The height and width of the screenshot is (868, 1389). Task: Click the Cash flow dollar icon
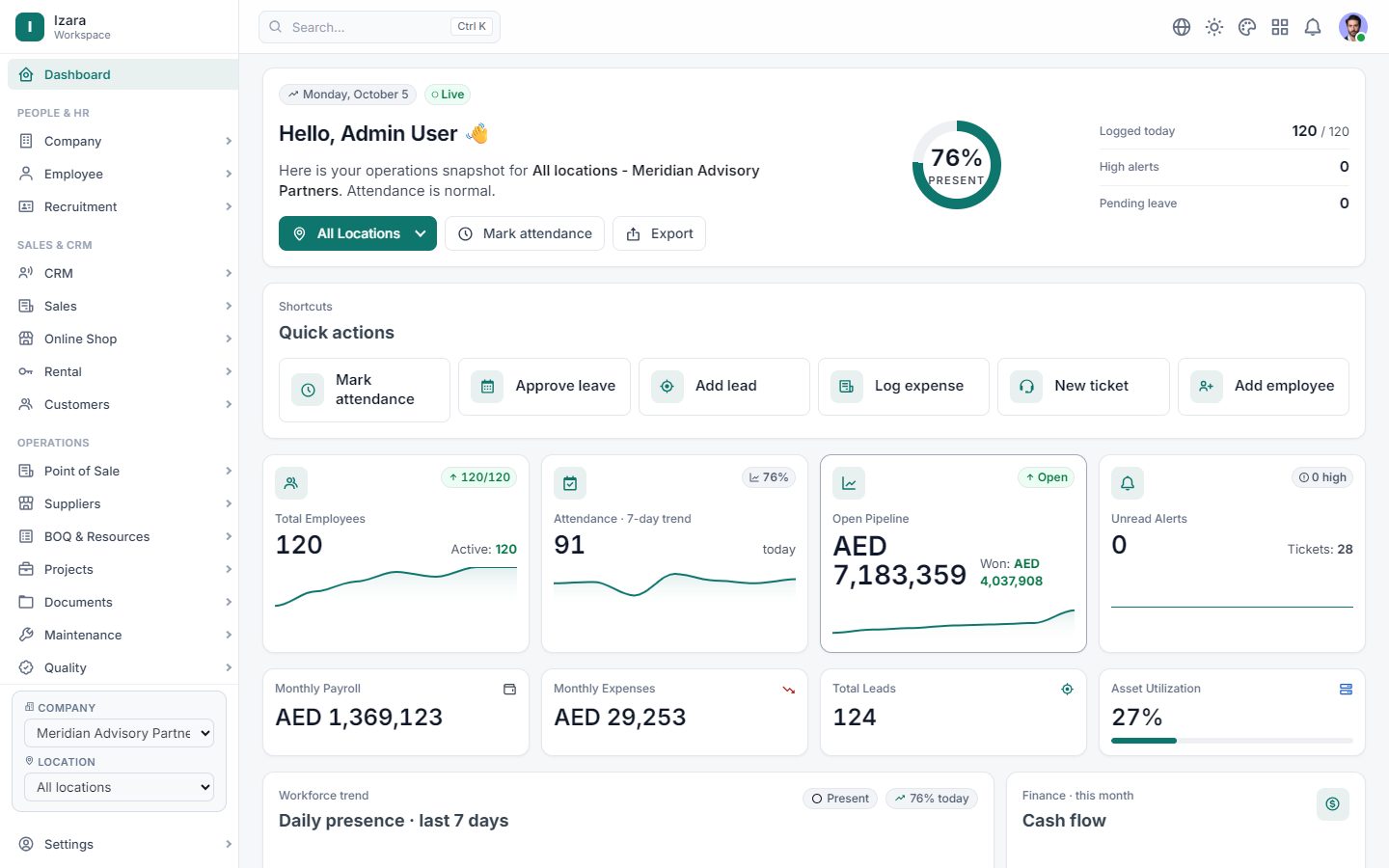(1333, 804)
